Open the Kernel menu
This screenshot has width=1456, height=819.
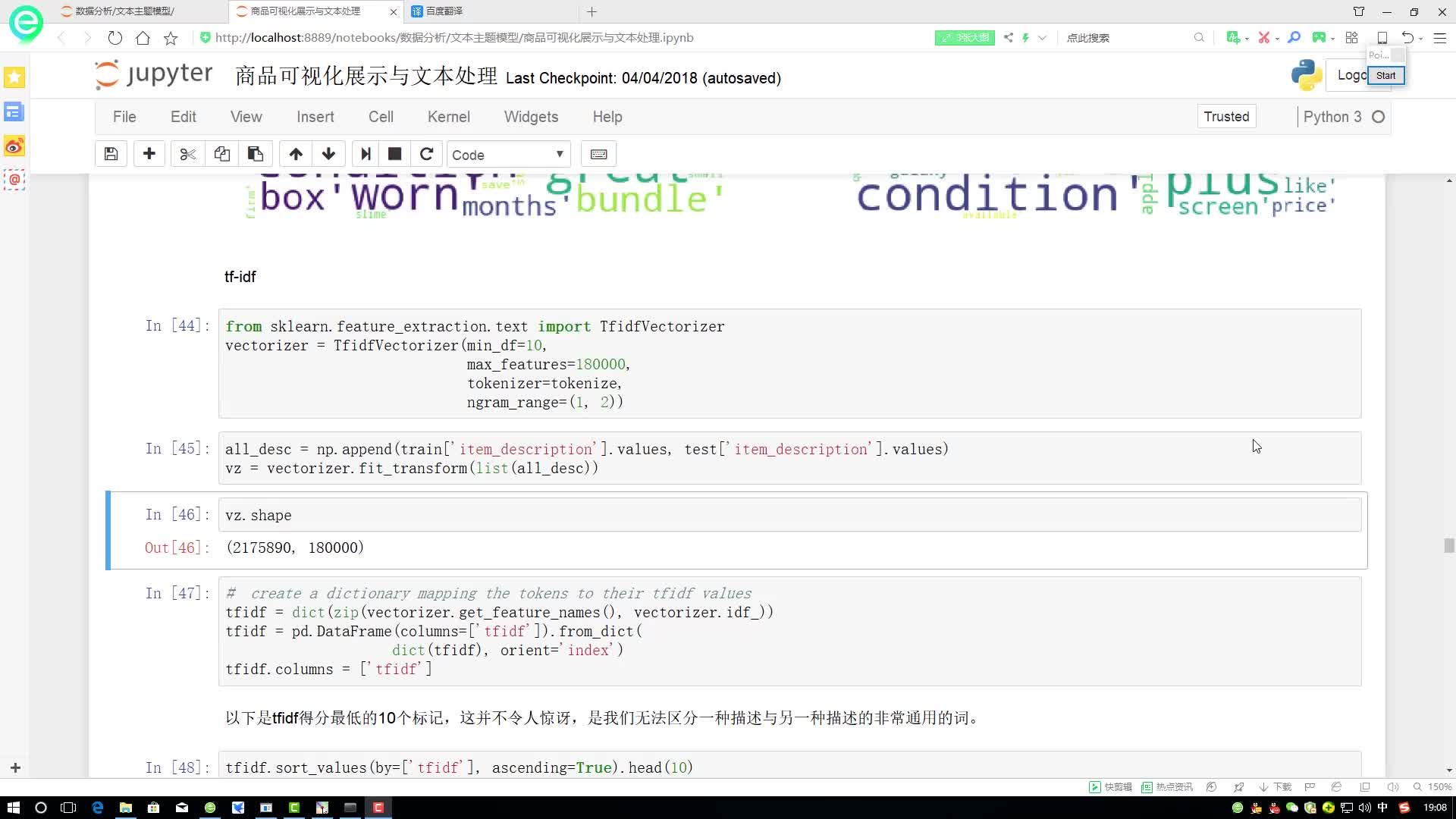coord(449,117)
